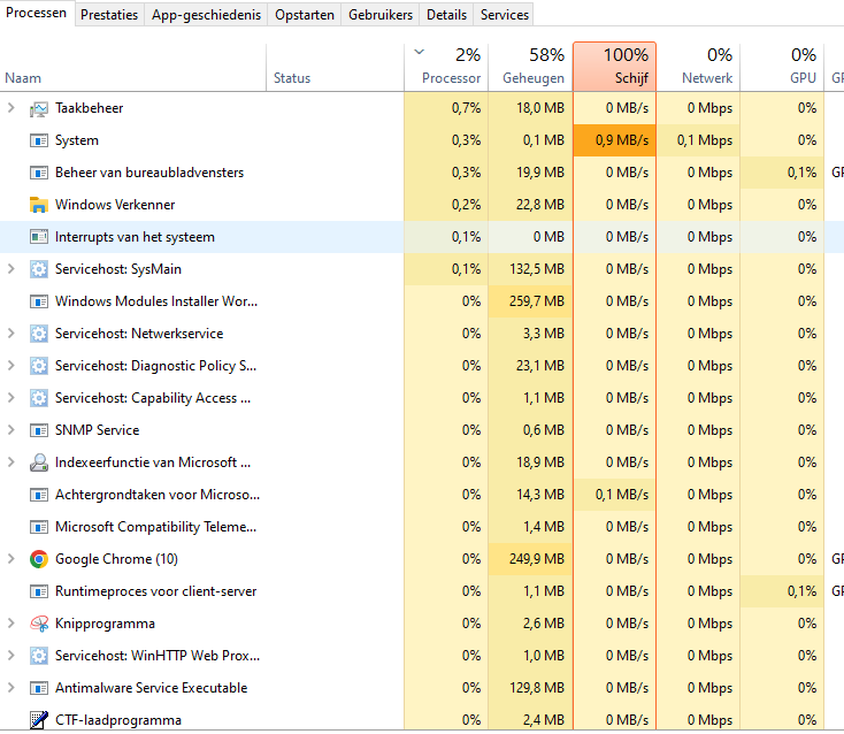
Task: Click the Servicehost: SysMain gear icon
Action: pyautogui.click(x=39, y=269)
